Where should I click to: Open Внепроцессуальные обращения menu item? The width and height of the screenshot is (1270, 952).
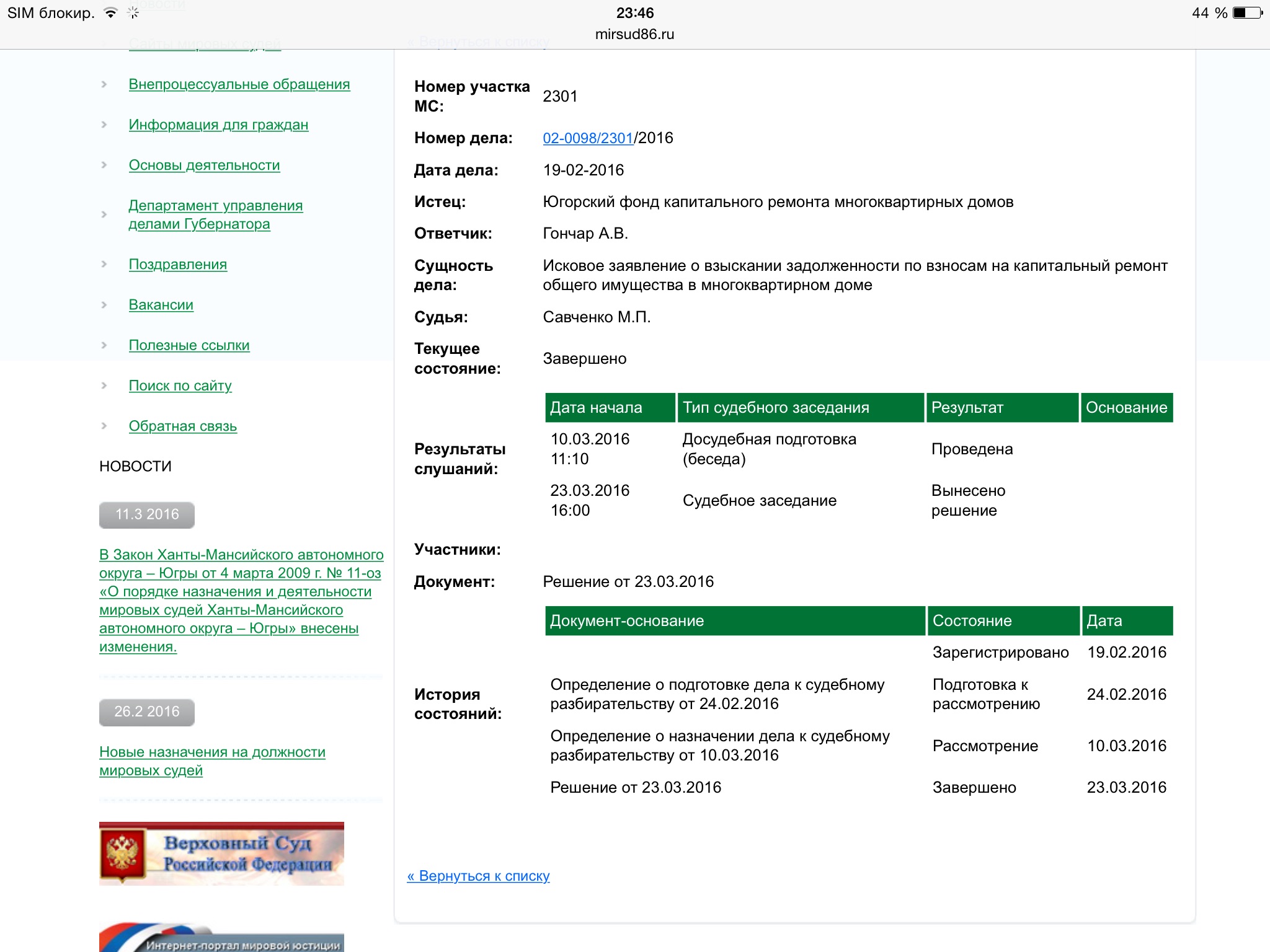[239, 84]
